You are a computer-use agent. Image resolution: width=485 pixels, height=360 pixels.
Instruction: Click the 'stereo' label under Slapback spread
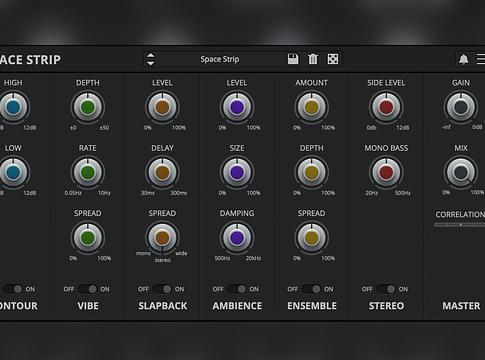(x=162, y=260)
